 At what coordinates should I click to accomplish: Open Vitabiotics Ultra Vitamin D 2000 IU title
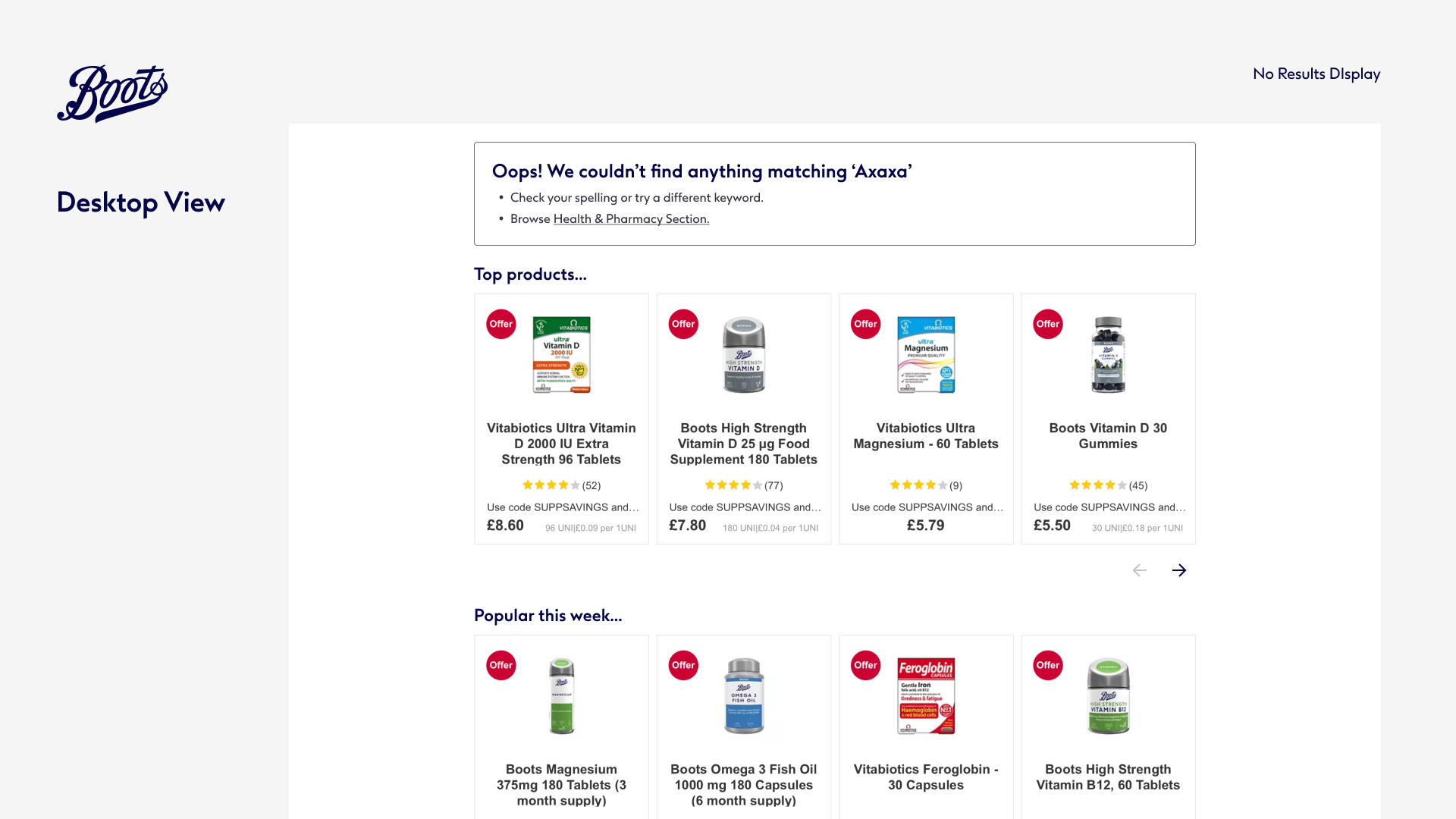click(x=561, y=444)
